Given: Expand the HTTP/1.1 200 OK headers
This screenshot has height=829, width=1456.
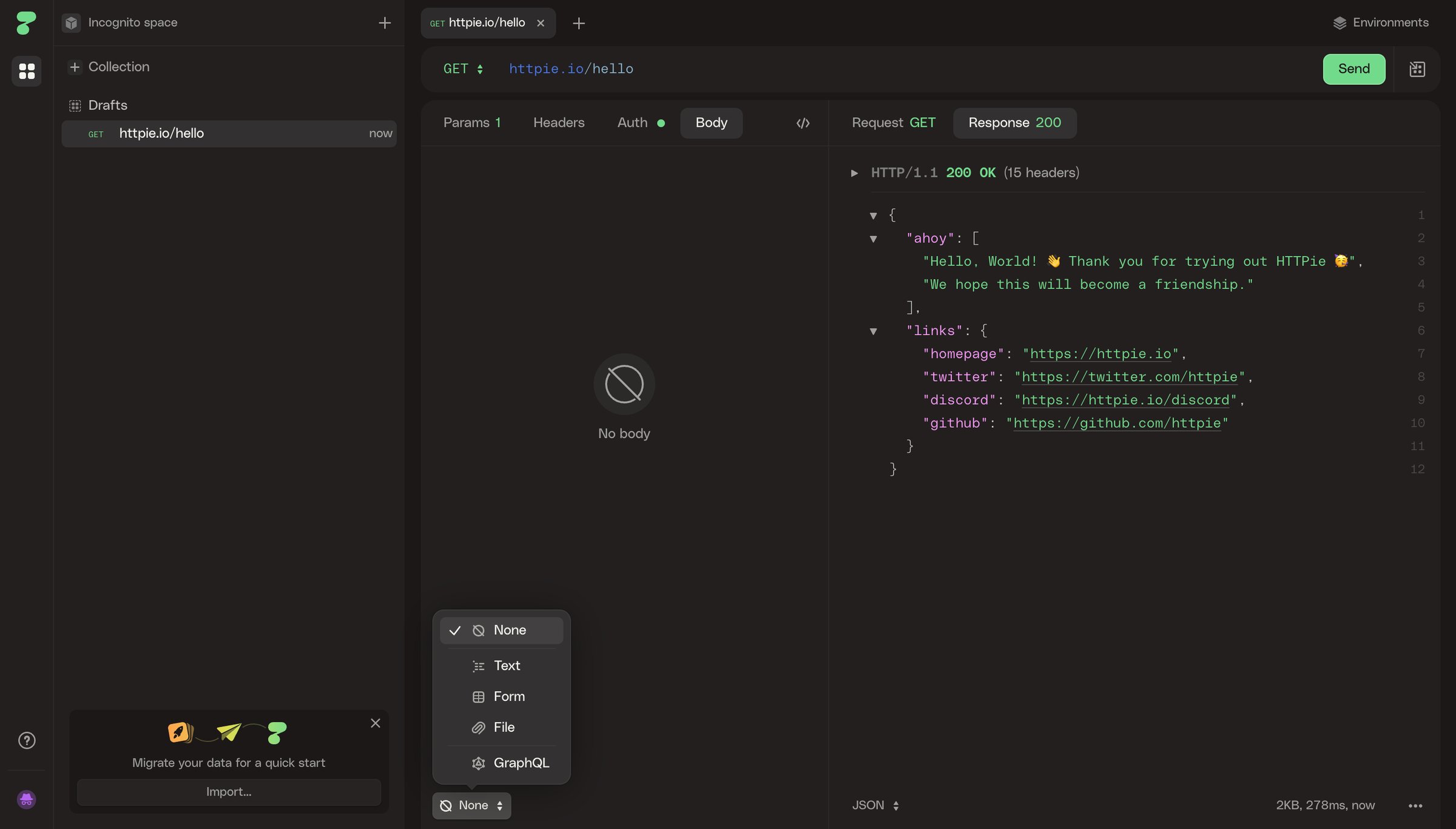Looking at the screenshot, I should [854, 173].
